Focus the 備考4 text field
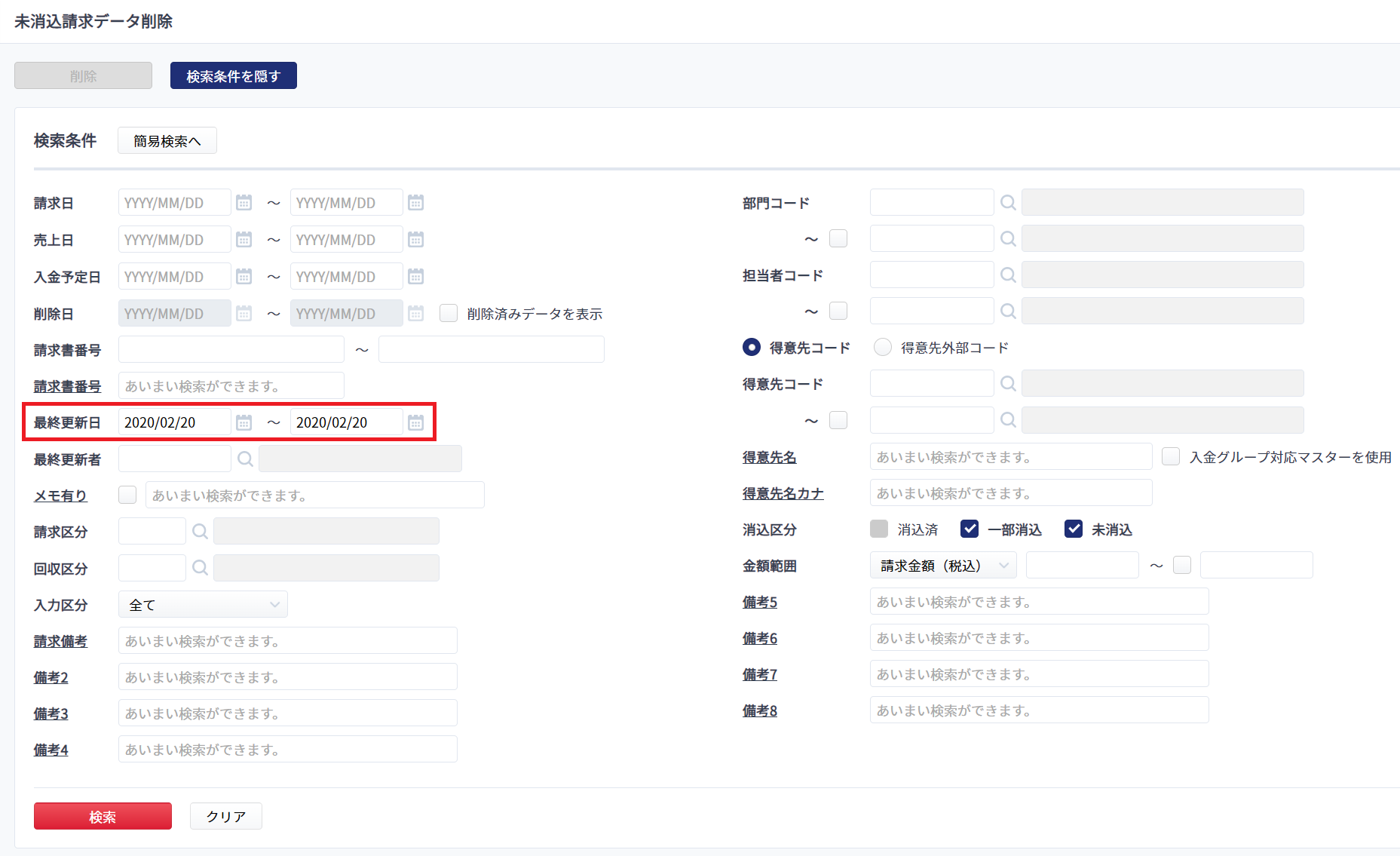 pos(288,749)
